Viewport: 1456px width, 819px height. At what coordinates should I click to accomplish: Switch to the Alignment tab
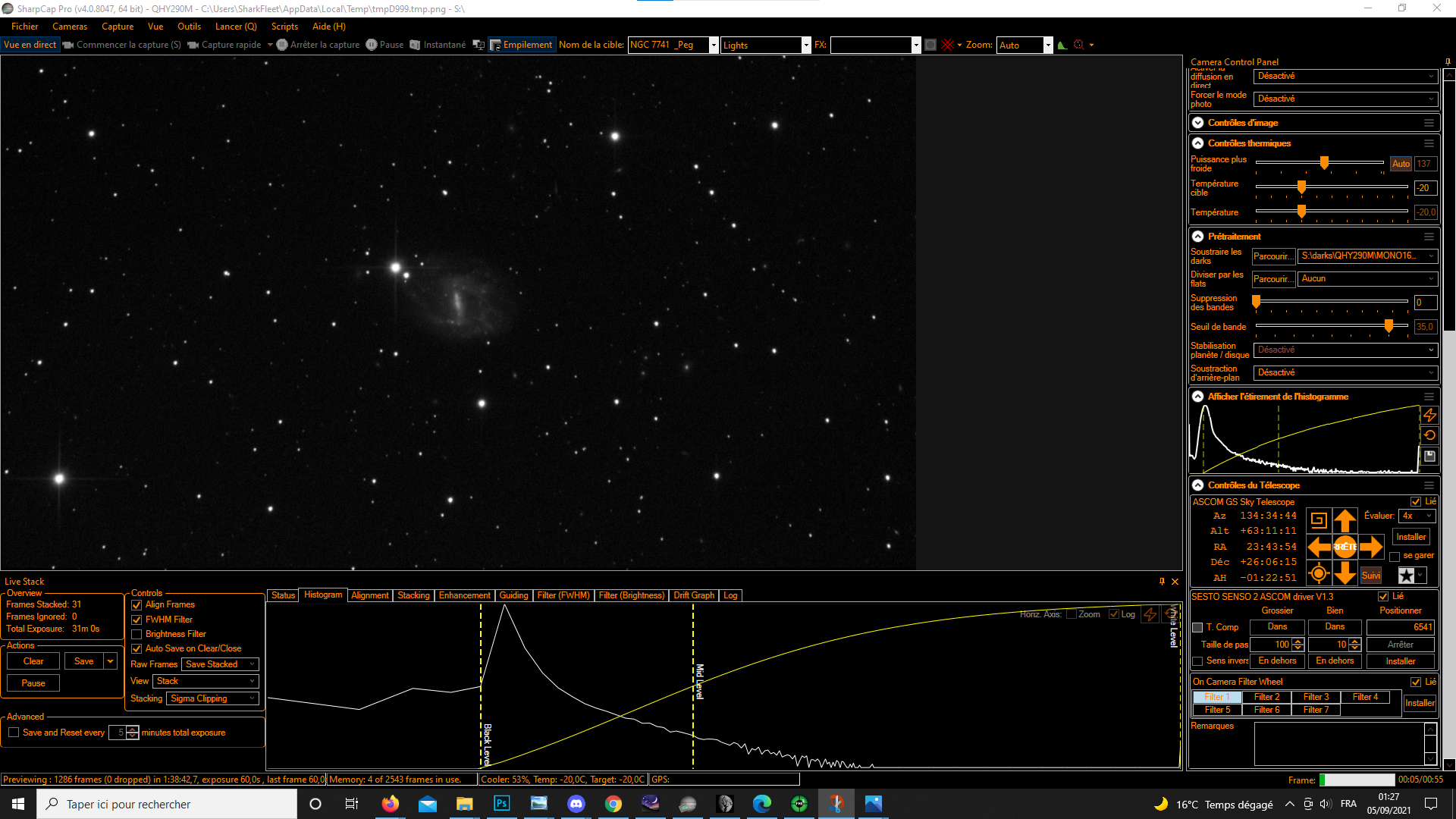tap(369, 595)
